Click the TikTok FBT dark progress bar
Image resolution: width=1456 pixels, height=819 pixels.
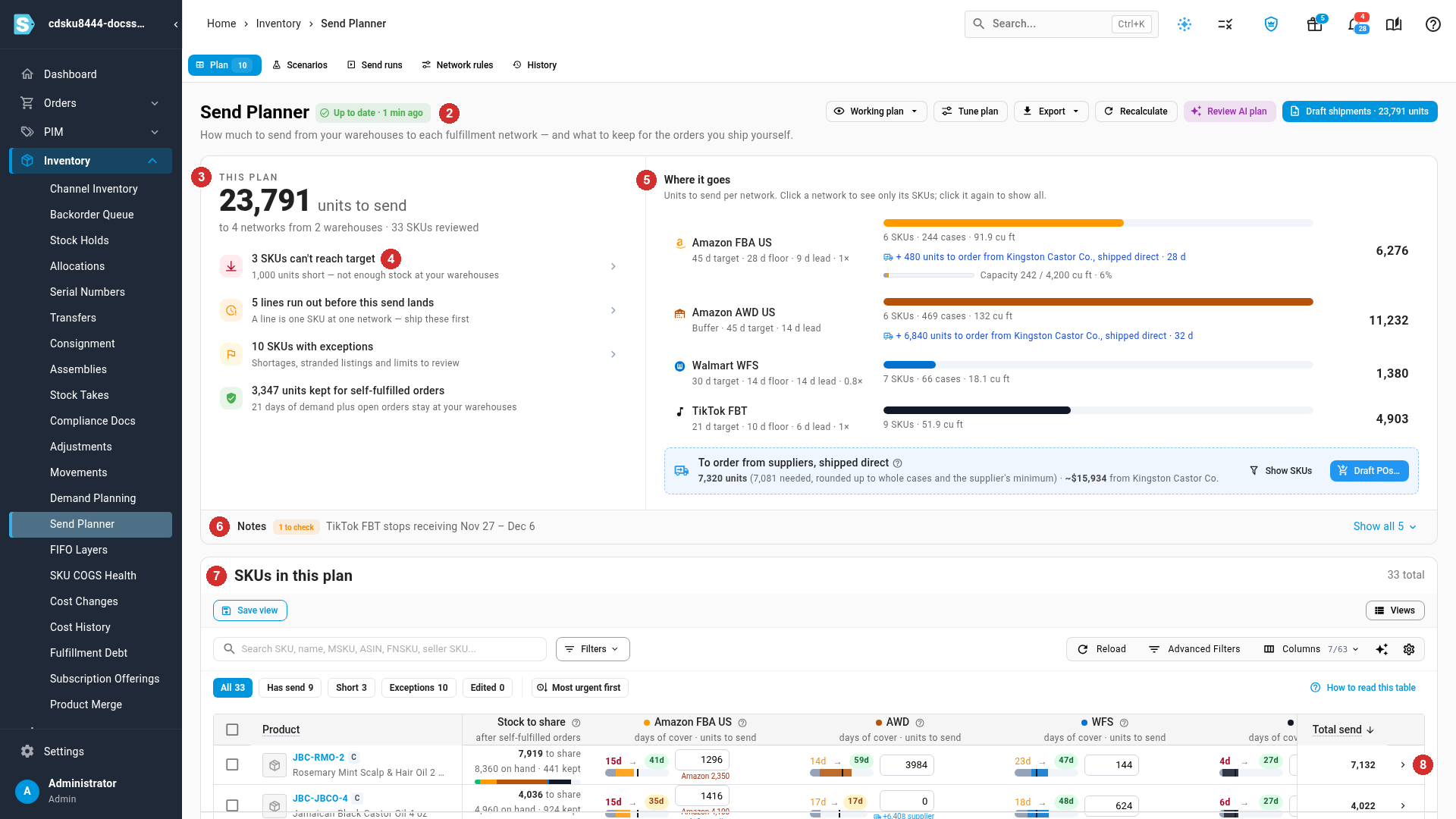(977, 410)
